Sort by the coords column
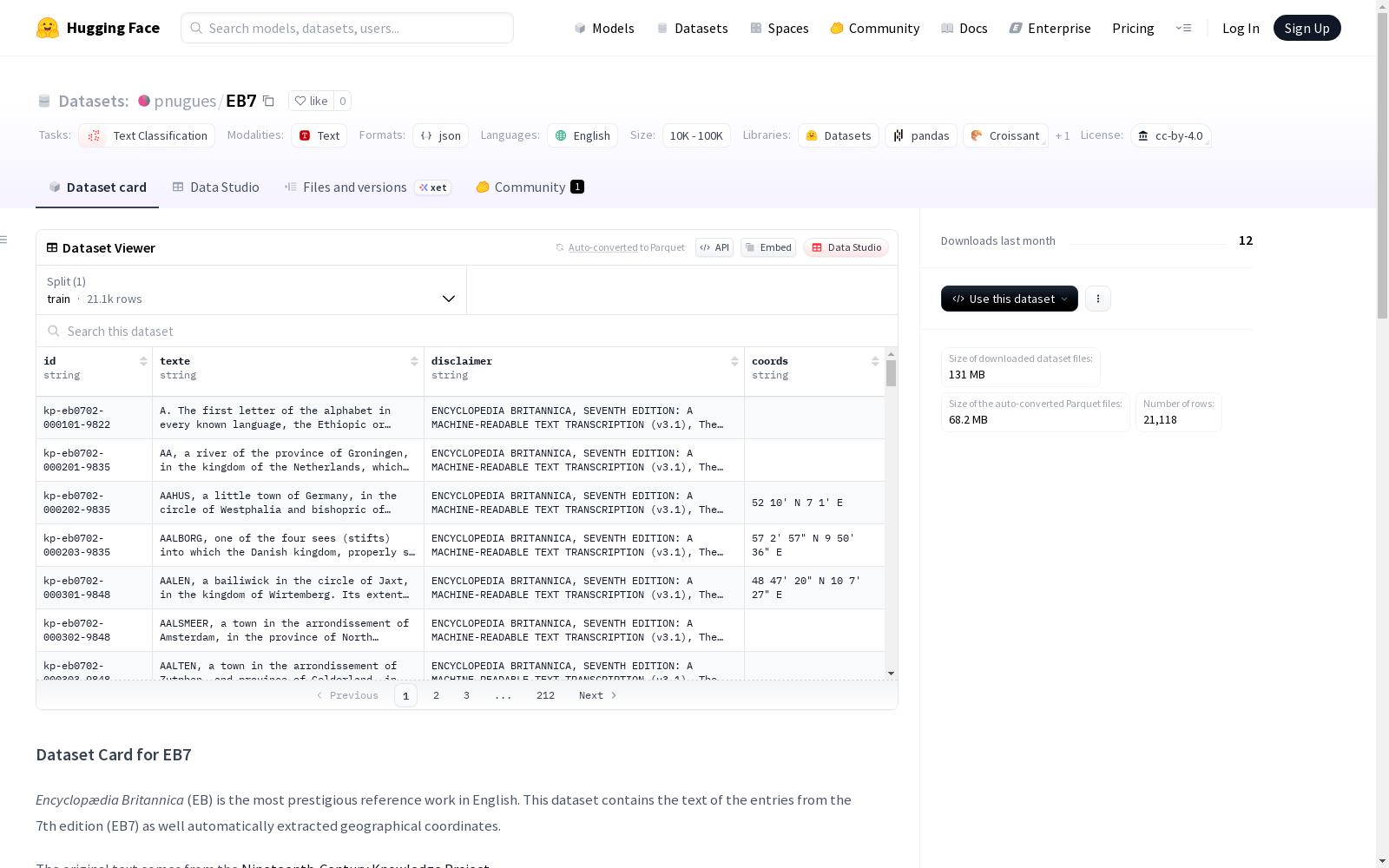Image resolution: width=1389 pixels, height=868 pixels. point(875,361)
